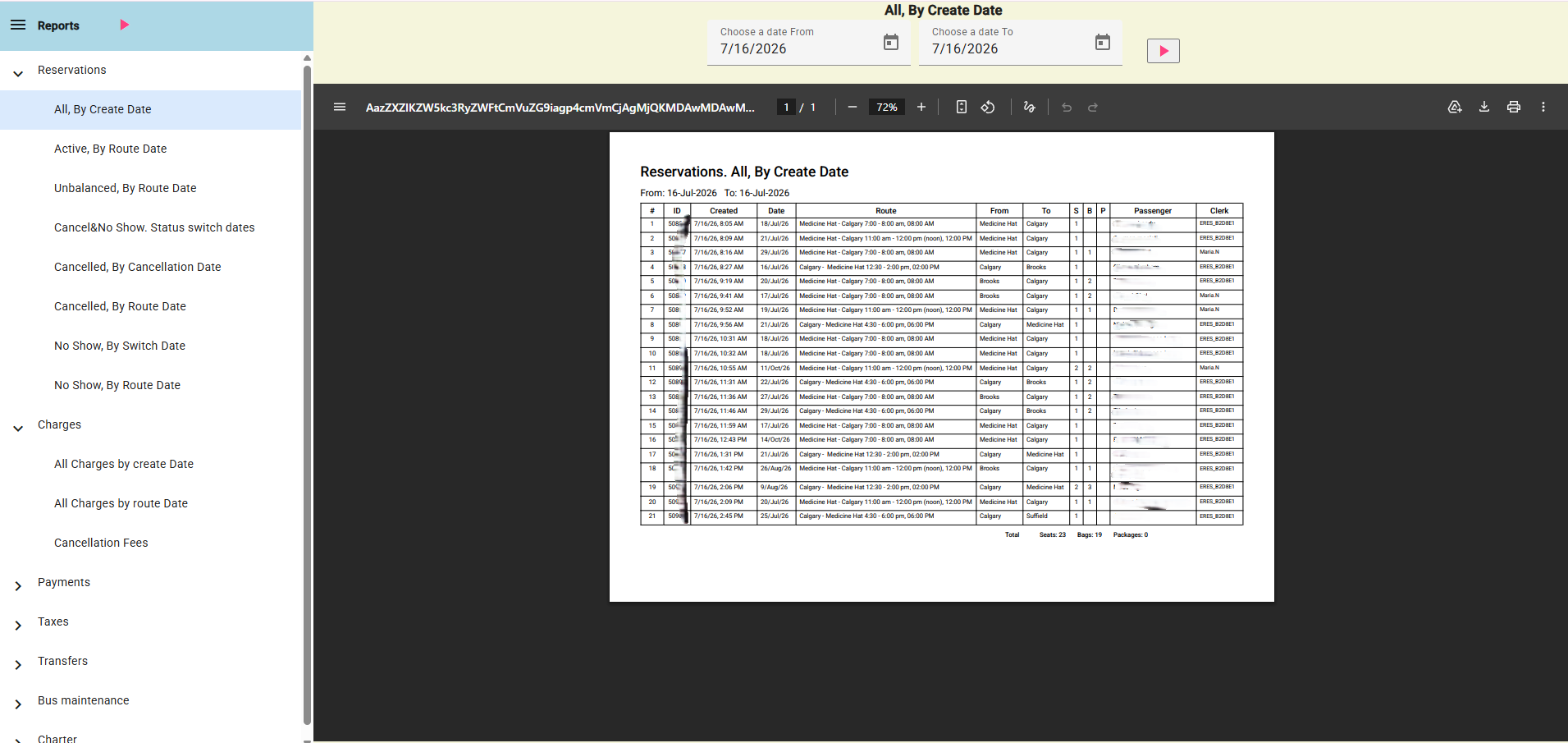Click the 72% zoom level field
The image size is (1568, 743).
[x=887, y=107]
